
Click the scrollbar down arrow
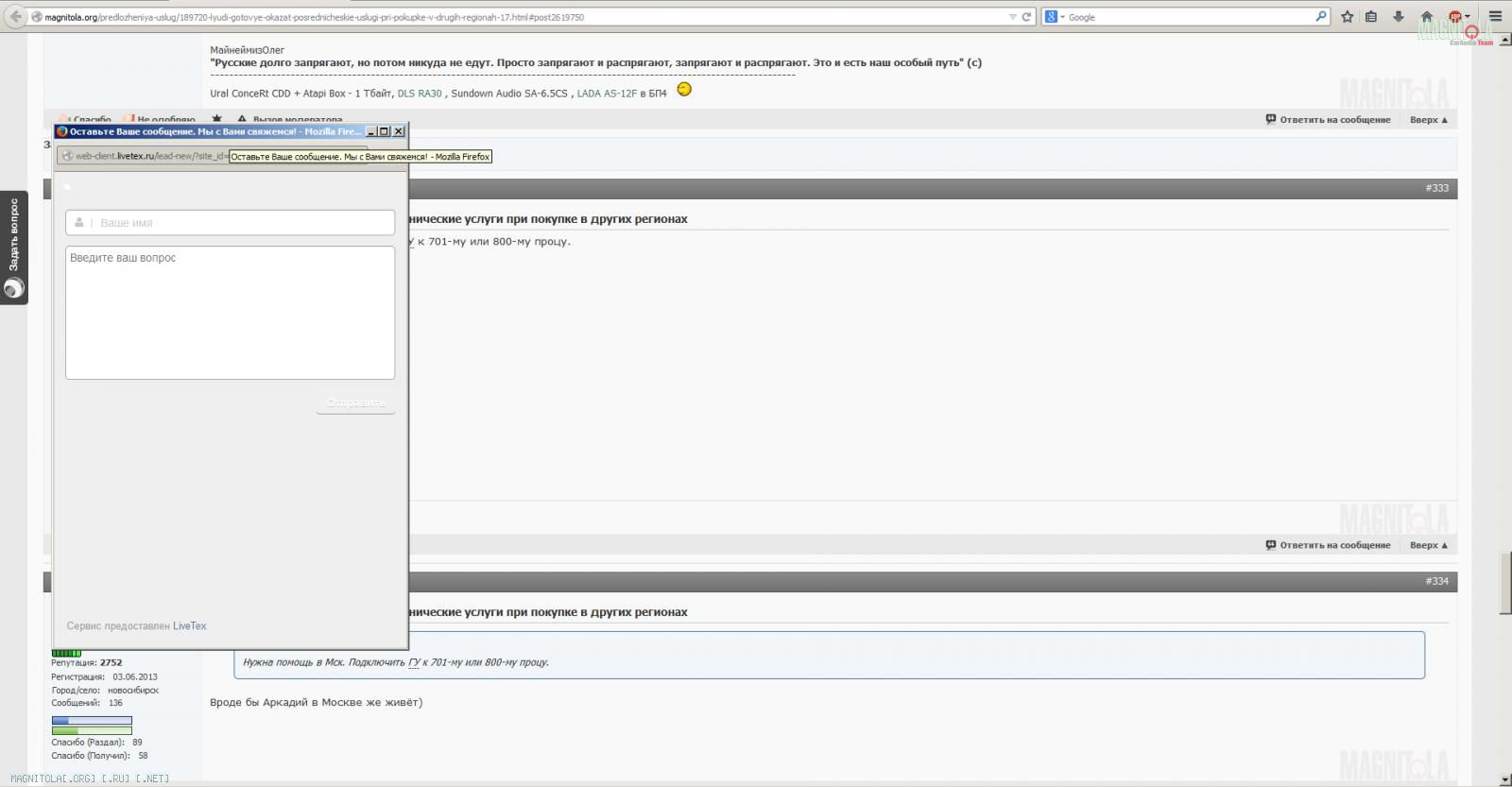coord(1505,779)
